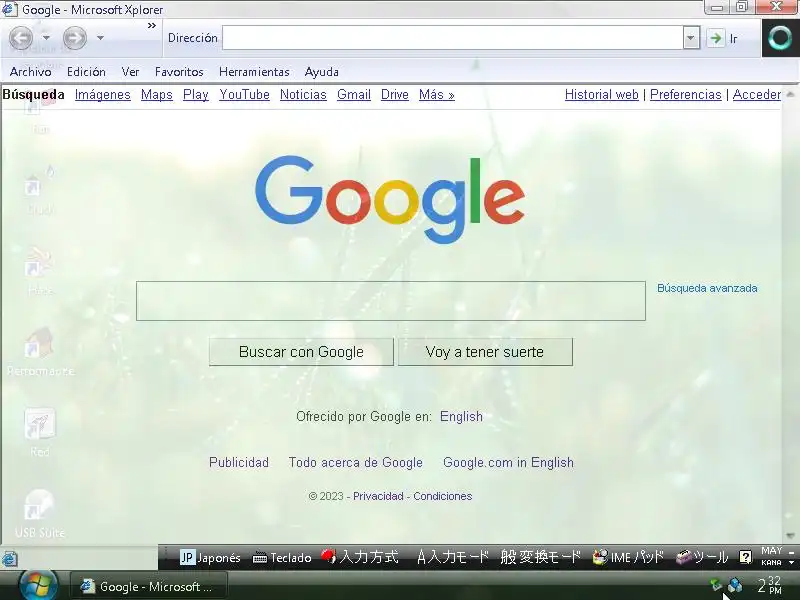Click the network connection tray icon

(x=716, y=585)
